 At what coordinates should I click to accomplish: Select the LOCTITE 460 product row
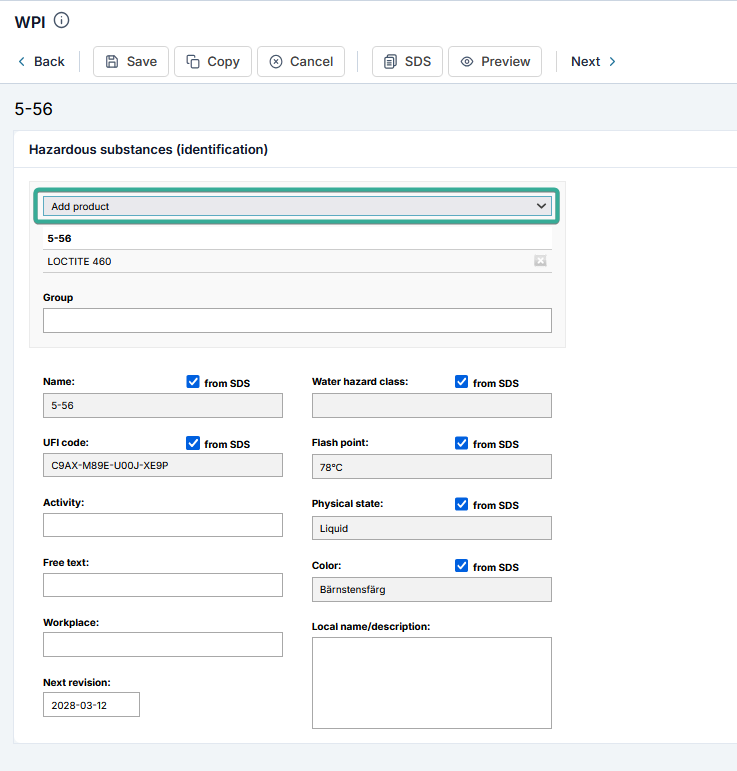coord(297,261)
